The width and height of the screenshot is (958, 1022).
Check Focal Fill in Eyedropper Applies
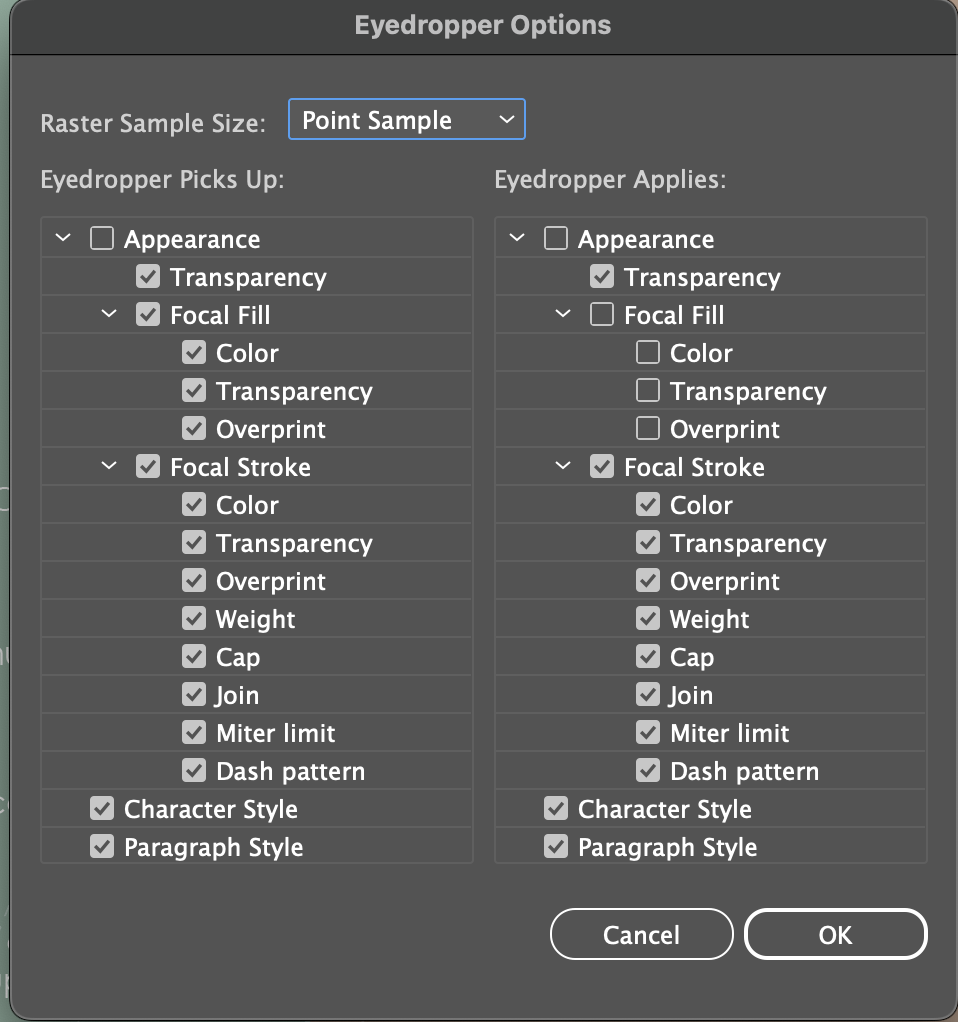(602, 315)
